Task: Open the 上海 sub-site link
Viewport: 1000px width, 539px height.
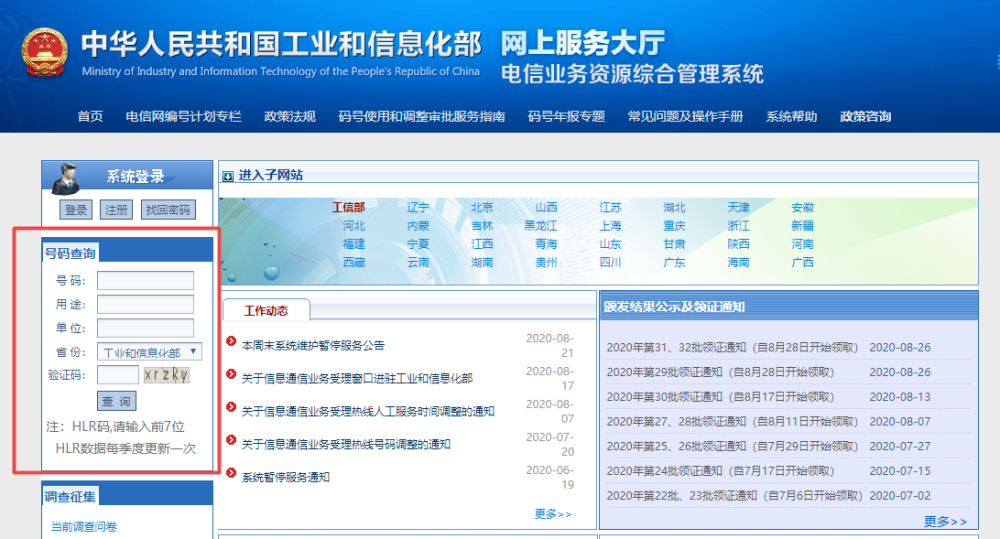Action: pyautogui.click(x=610, y=226)
